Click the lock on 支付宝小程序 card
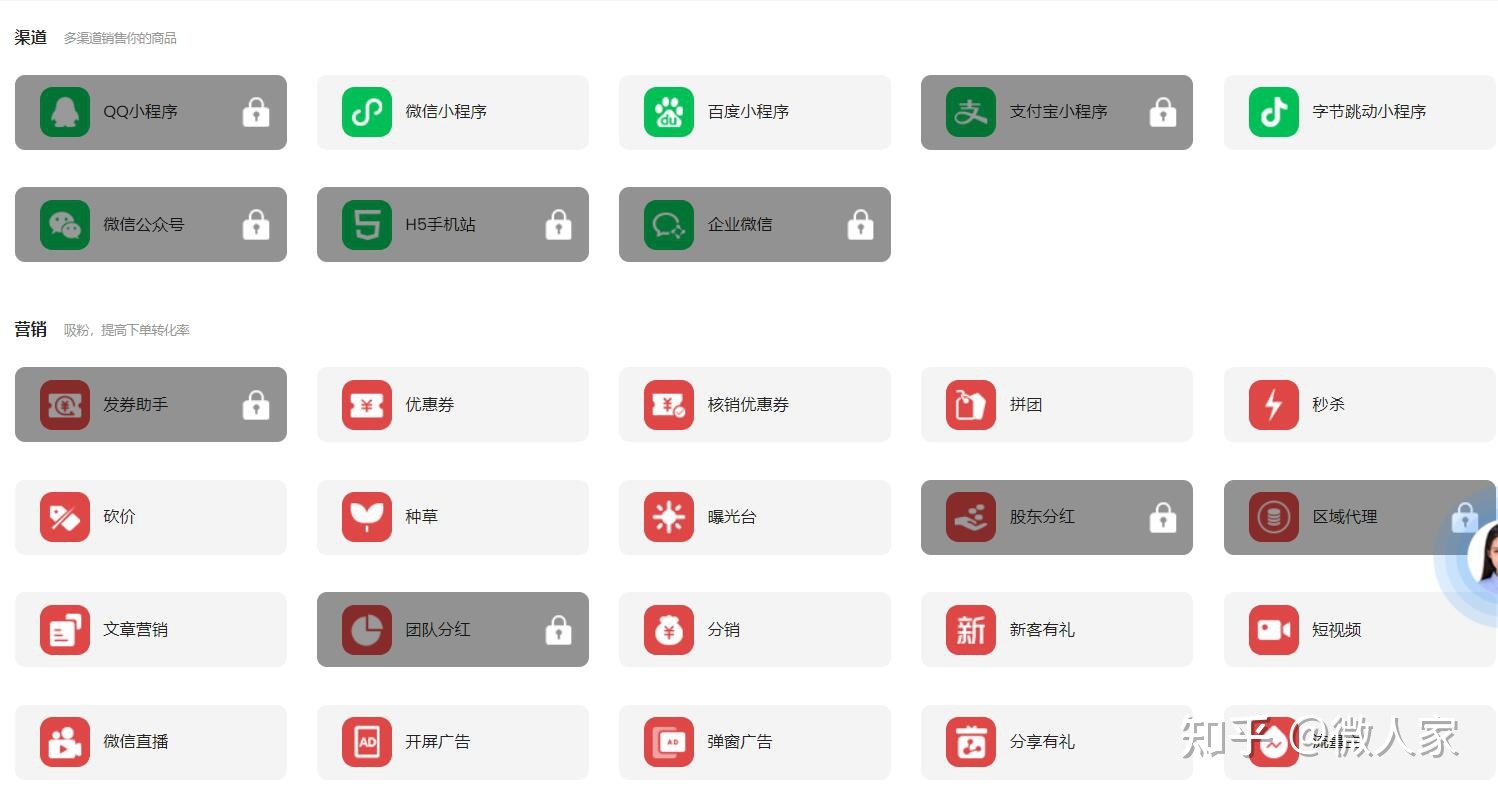 pos(1163,112)
